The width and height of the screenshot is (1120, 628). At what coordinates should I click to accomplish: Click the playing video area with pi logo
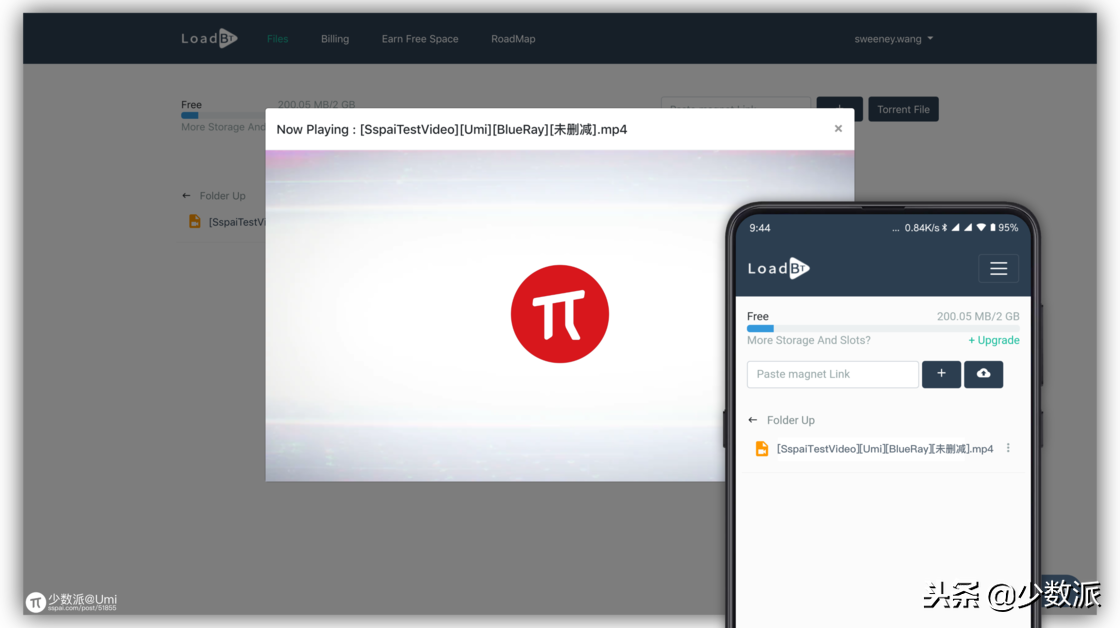point(559,314)
